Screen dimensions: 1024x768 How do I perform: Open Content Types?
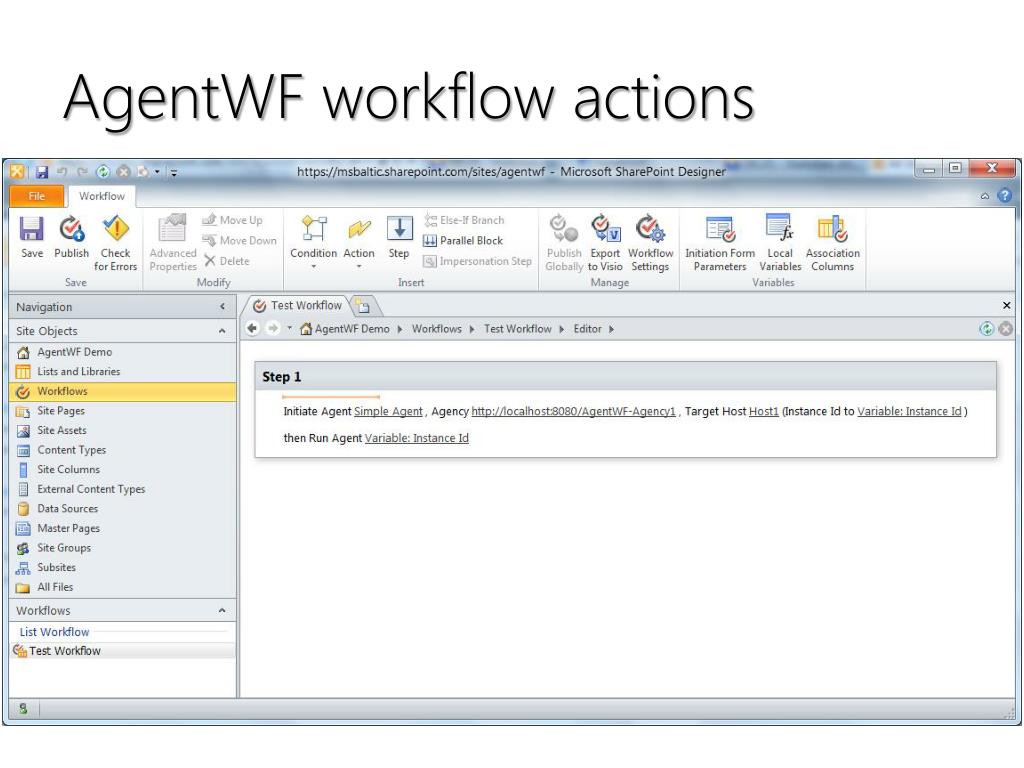tap(123, 450)
